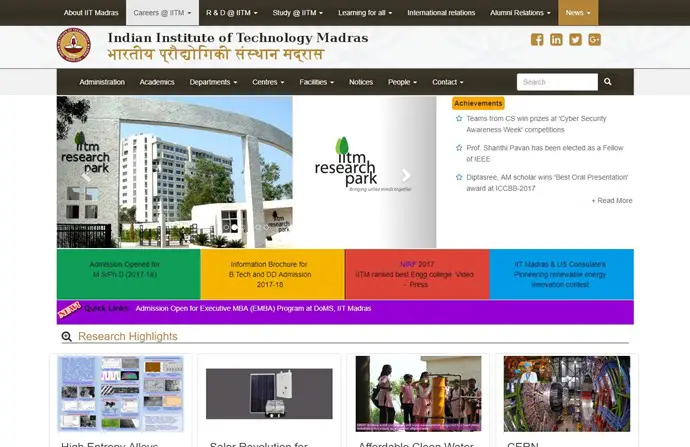Click the Achievements label button
The width and height of the screenshot is (690, 447).
click(478, 103)
